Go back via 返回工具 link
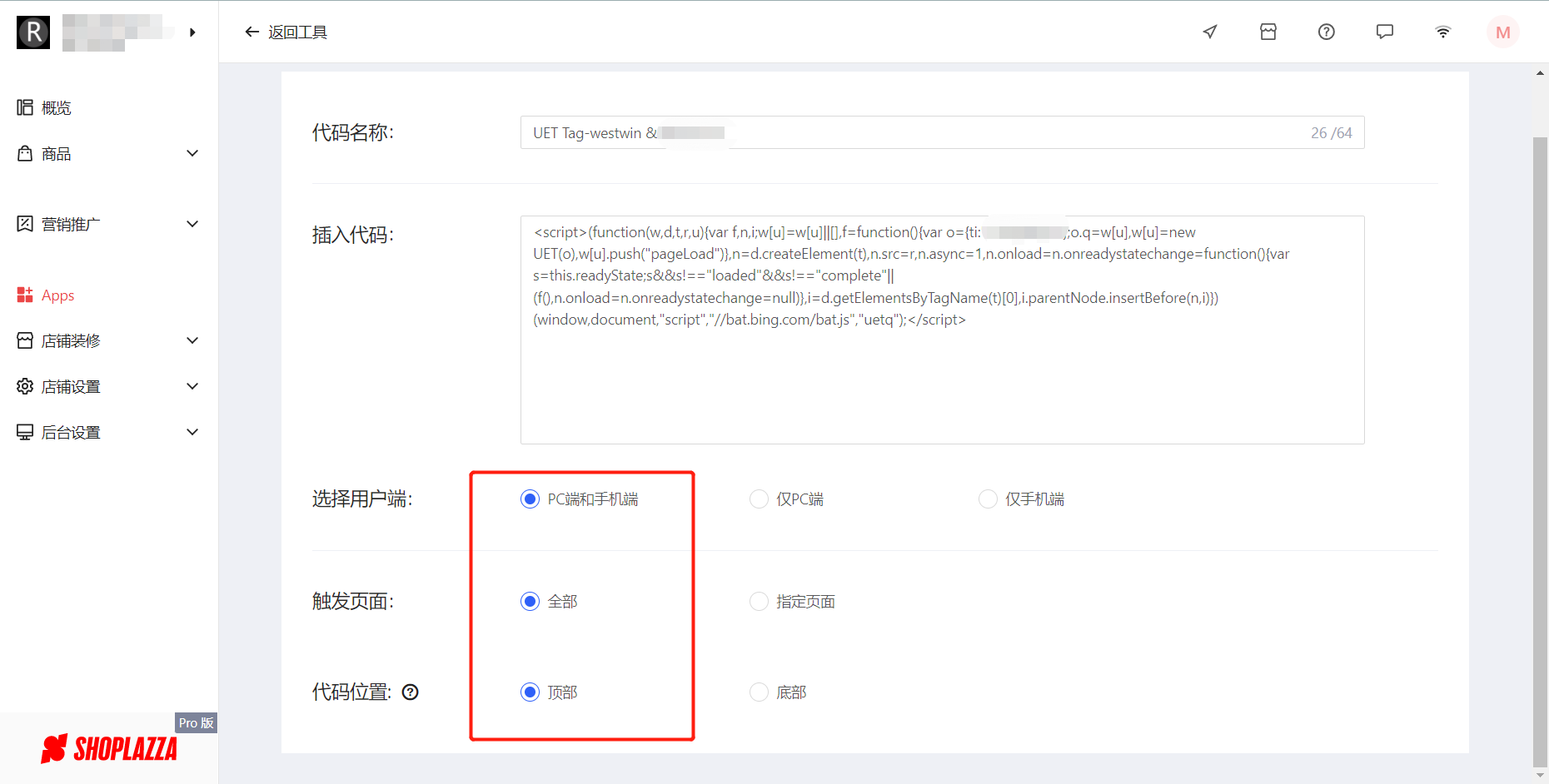This screenshot has width=1549, height=784. (297, 32)
